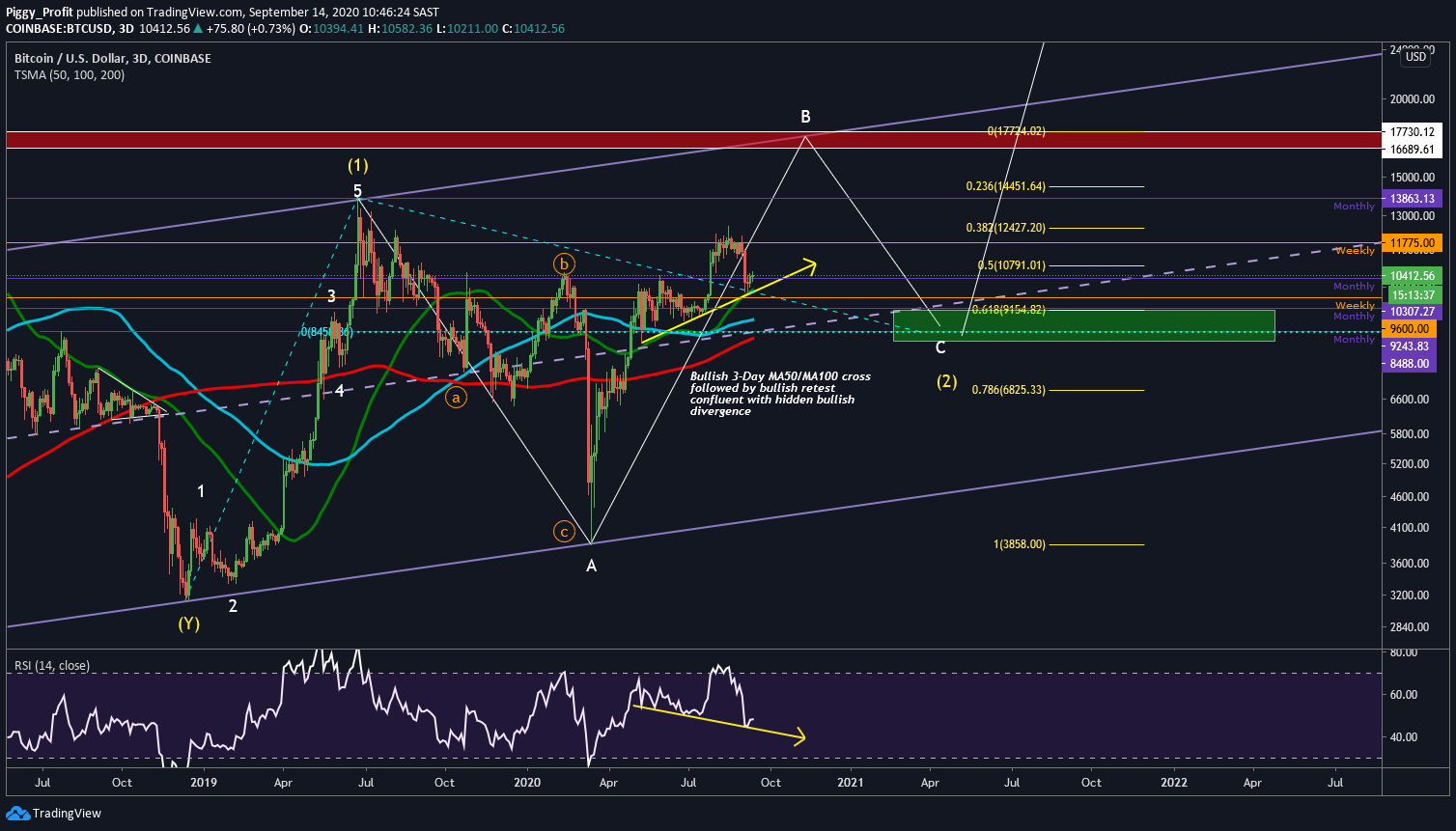Viewport: 1456px width, 831px height.
Task: Open the USD currency selector
Action: click(x=1415, y=57)
